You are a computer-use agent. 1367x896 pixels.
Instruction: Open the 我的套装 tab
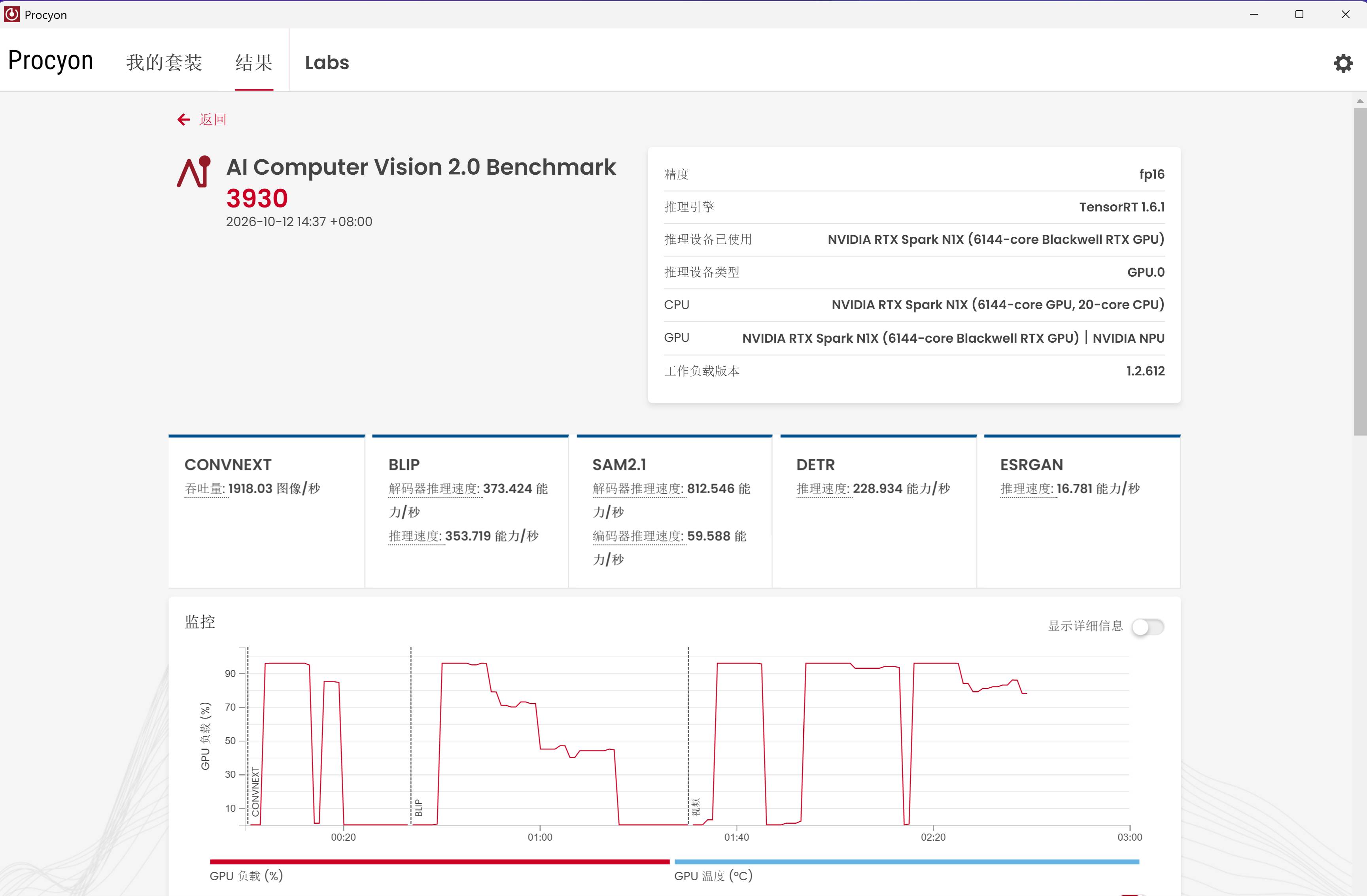pos(164,62)
